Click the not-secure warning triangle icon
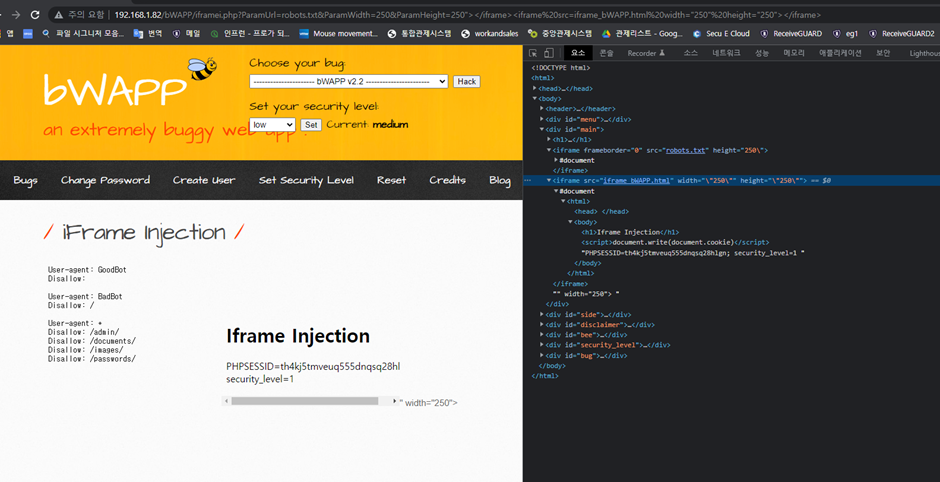Image resolution: width=940 pixels, height=482 pixels. coord(58,14)
